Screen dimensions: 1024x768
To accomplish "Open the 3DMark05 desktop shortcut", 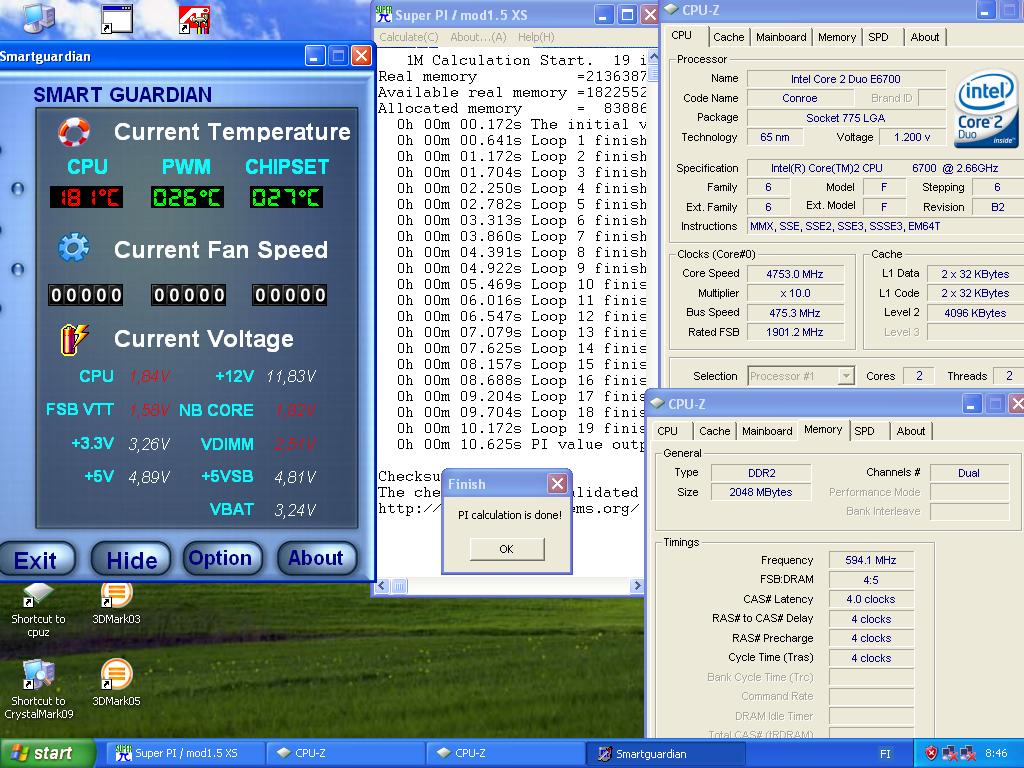I will pos(116,683).
